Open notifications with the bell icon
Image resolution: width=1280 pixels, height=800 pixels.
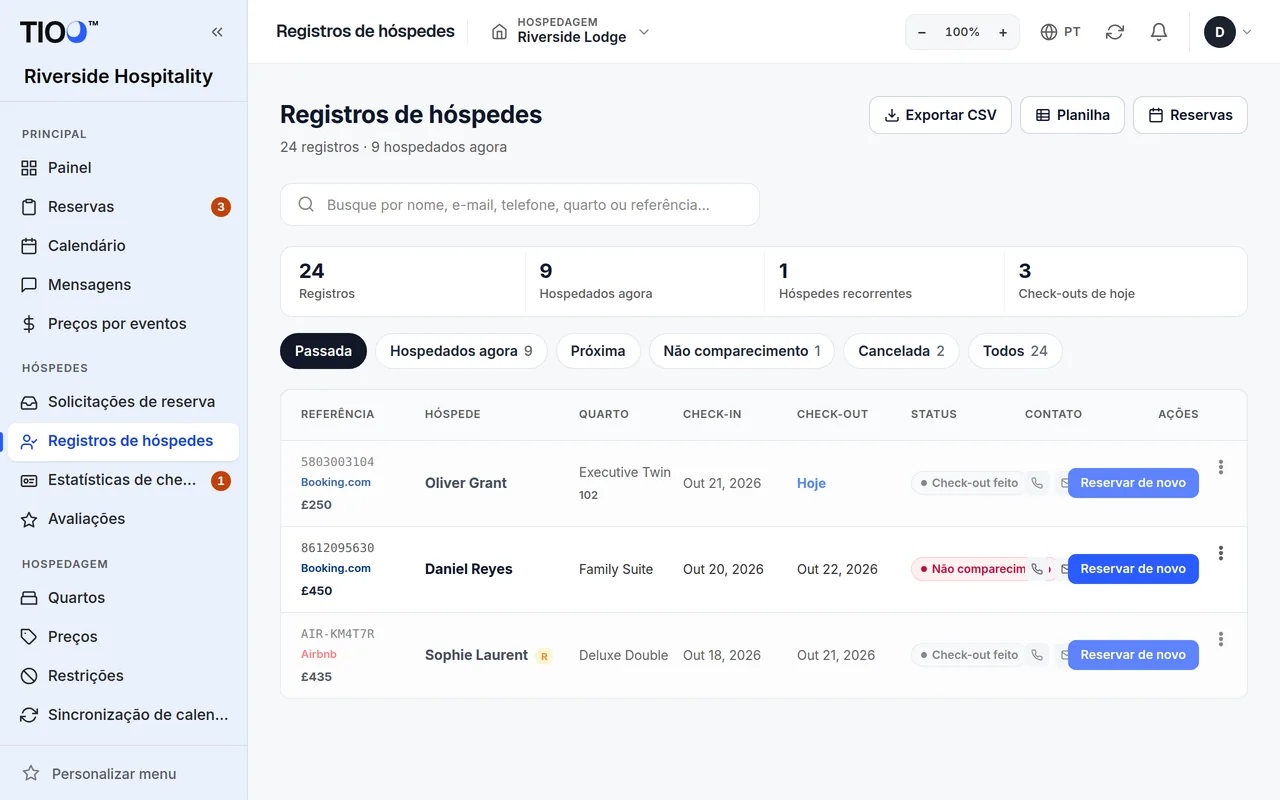[x=1159, y=32]
